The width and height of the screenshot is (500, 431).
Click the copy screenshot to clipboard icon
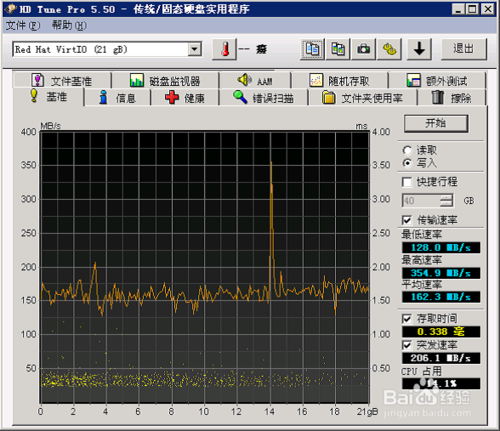338,49
